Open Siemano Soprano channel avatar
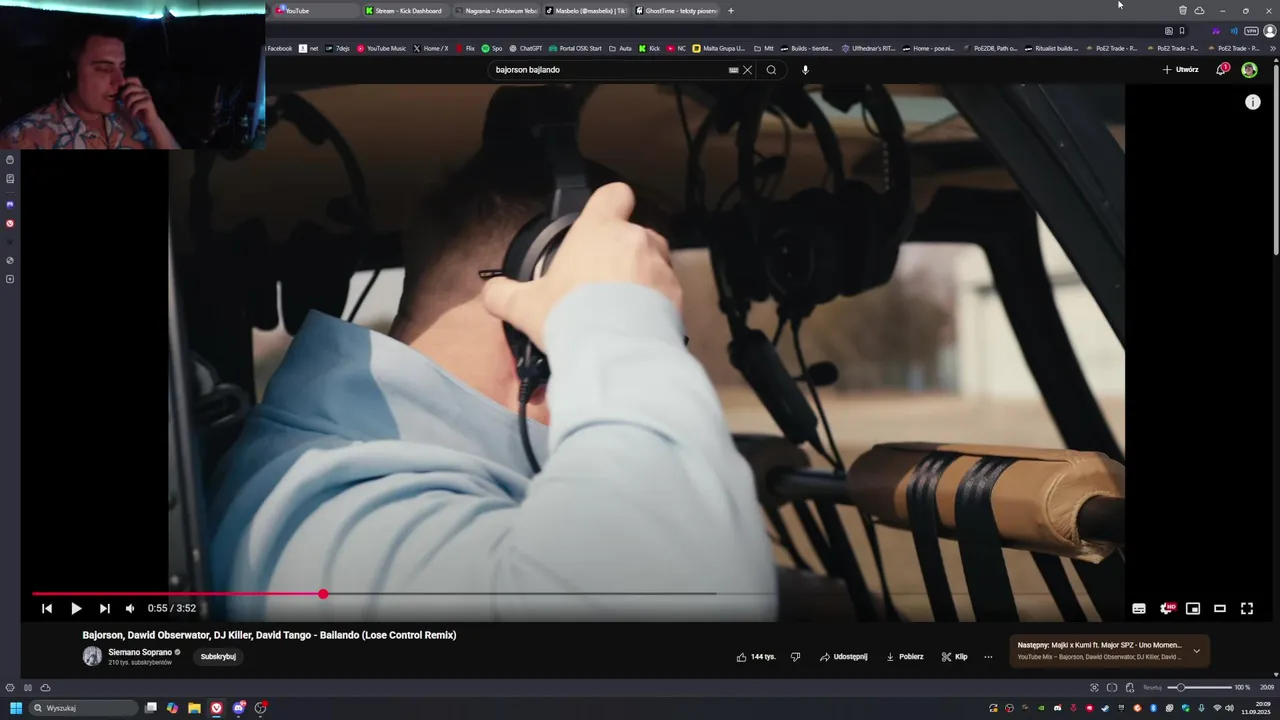The width and height of the screenshot is (1280, 720). pos(92,656)
